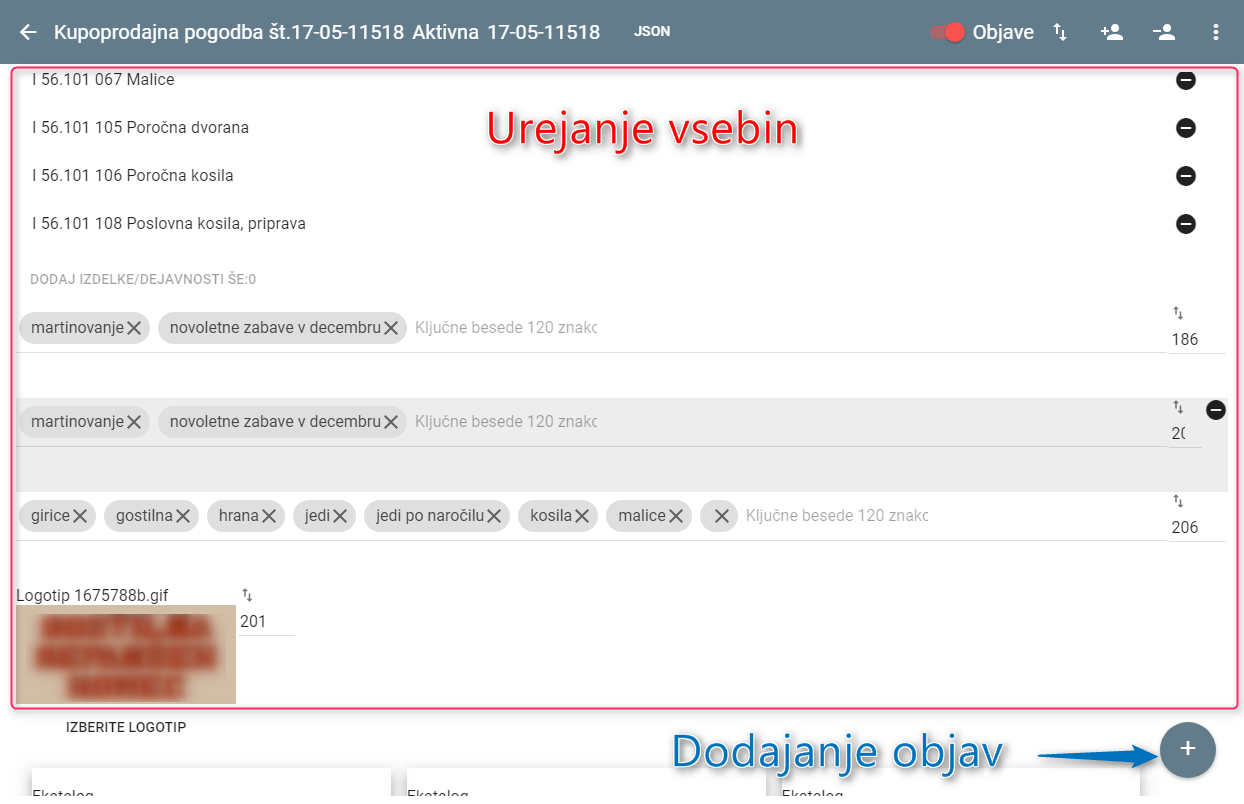
Task: Remove the 'girice' keyword chip
Action: pos(81,516)
